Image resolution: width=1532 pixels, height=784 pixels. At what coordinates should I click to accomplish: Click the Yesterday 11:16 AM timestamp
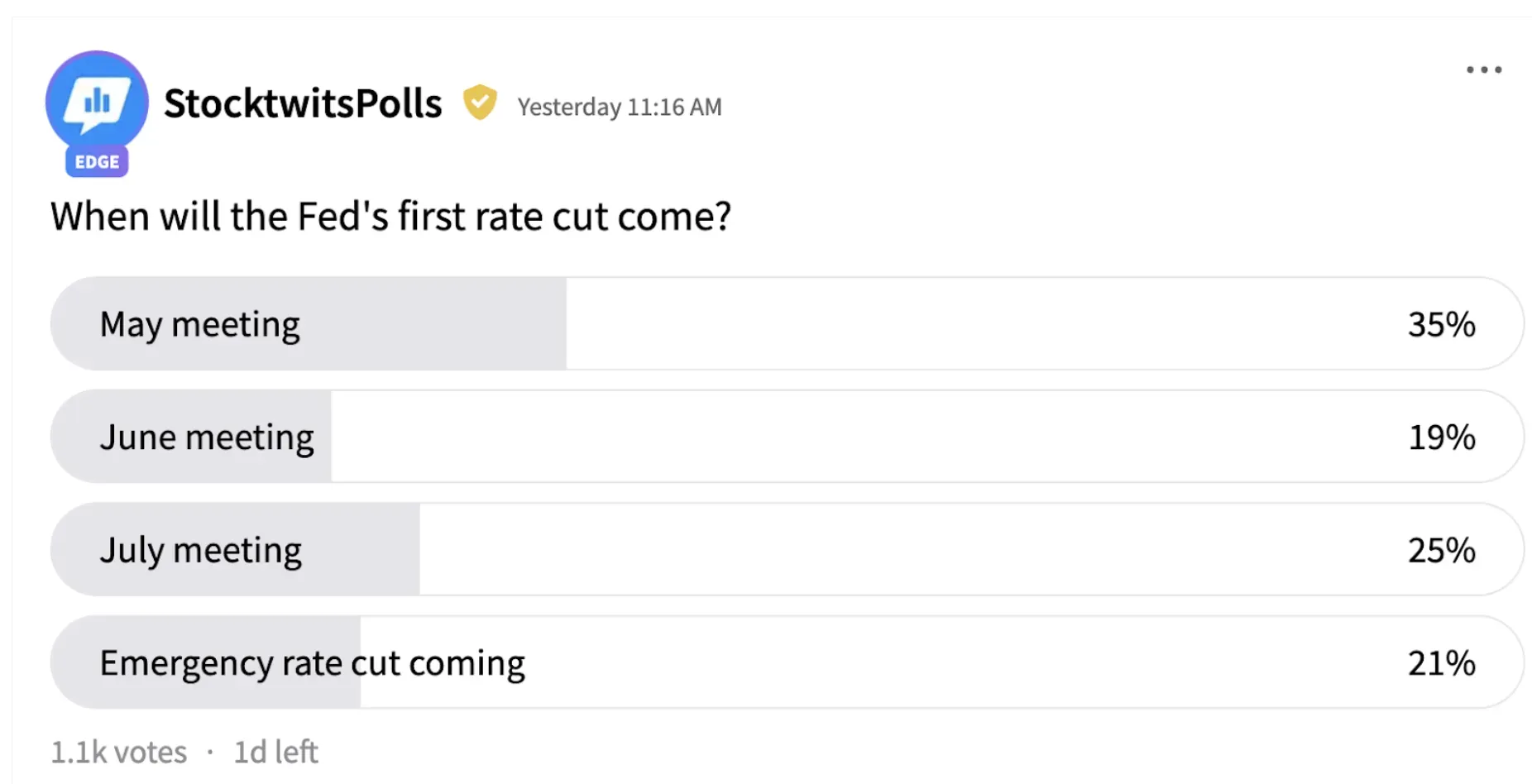[x=619, y=108]
